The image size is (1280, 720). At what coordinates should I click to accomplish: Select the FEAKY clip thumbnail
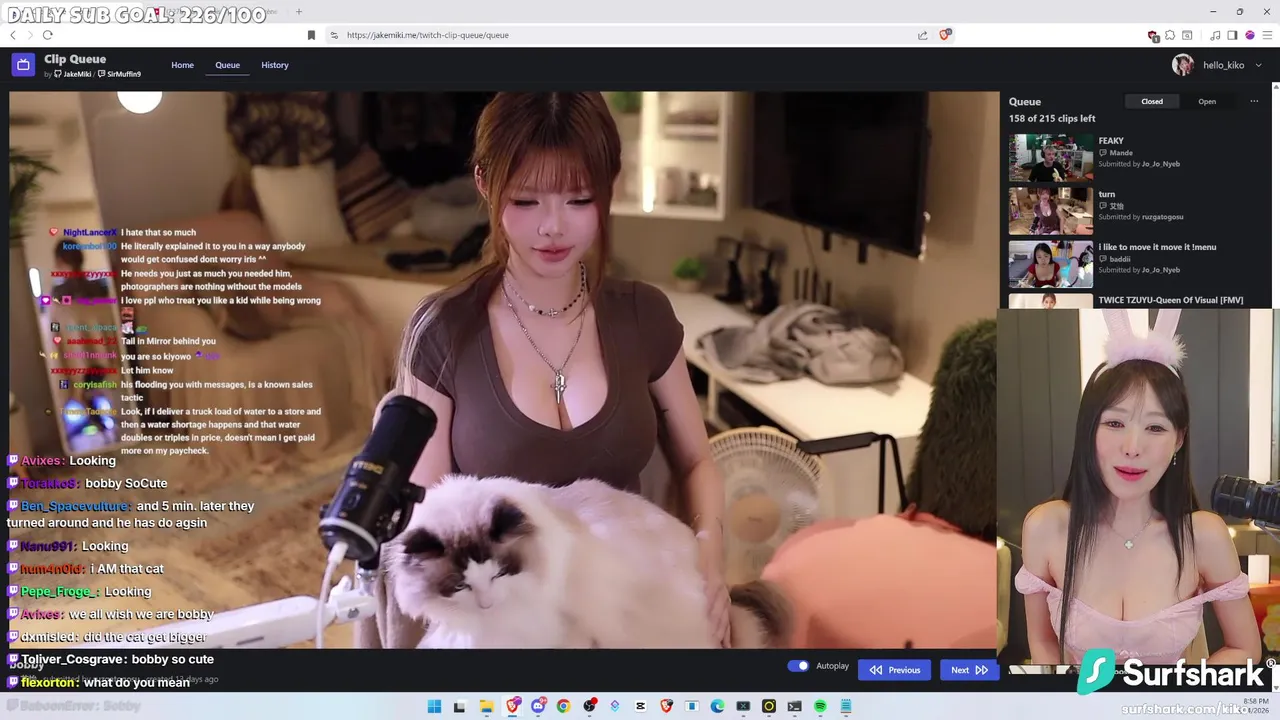pyautogui.click(x=1051, y=157)
